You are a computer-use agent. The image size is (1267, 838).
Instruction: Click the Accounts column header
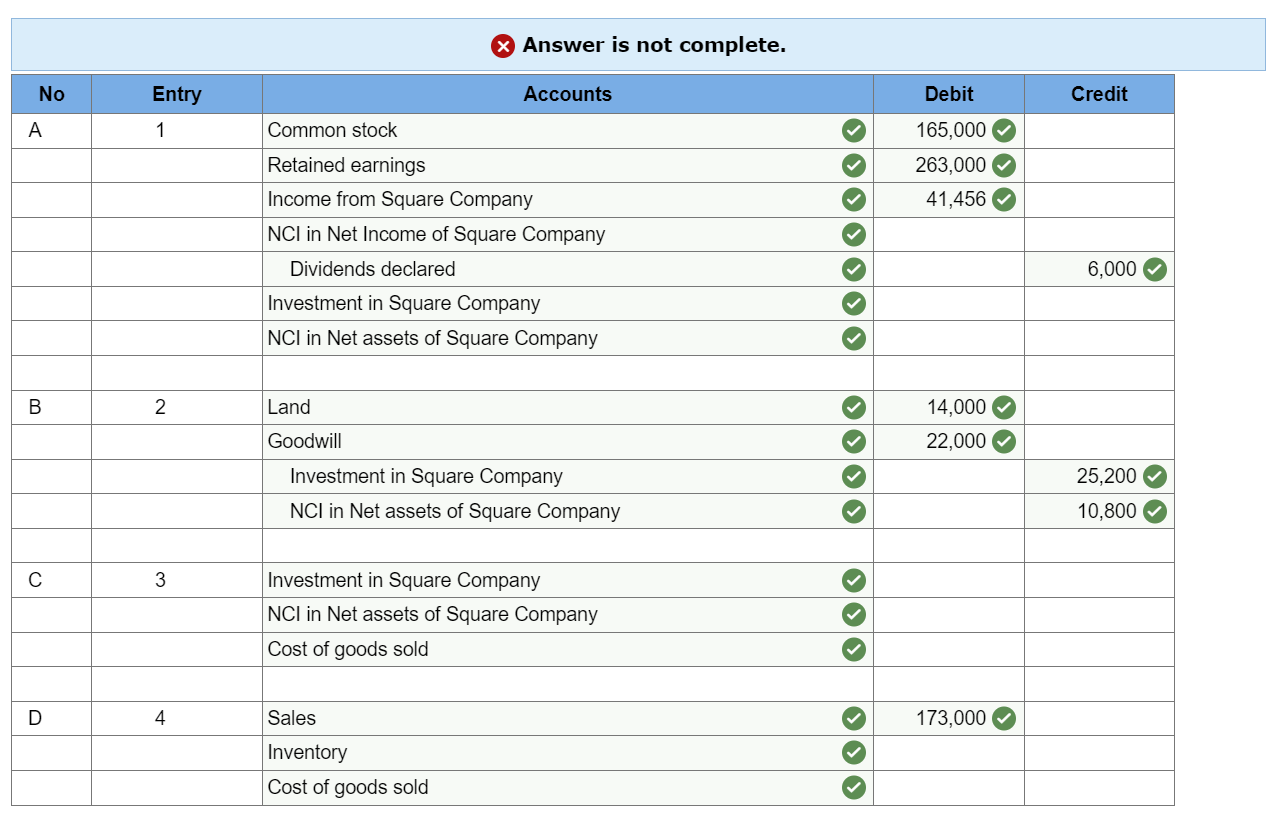point(567,94)
